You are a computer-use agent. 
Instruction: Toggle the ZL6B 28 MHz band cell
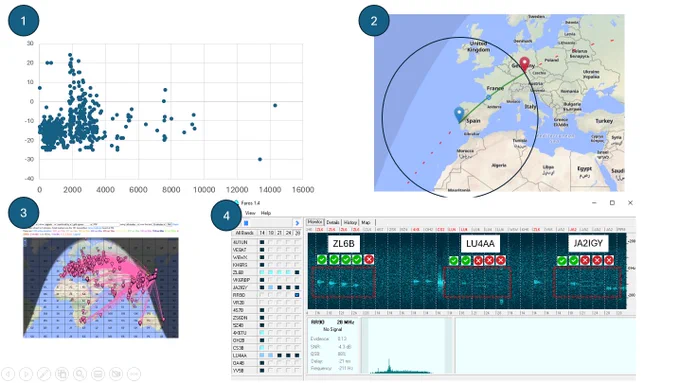point(297,272)
